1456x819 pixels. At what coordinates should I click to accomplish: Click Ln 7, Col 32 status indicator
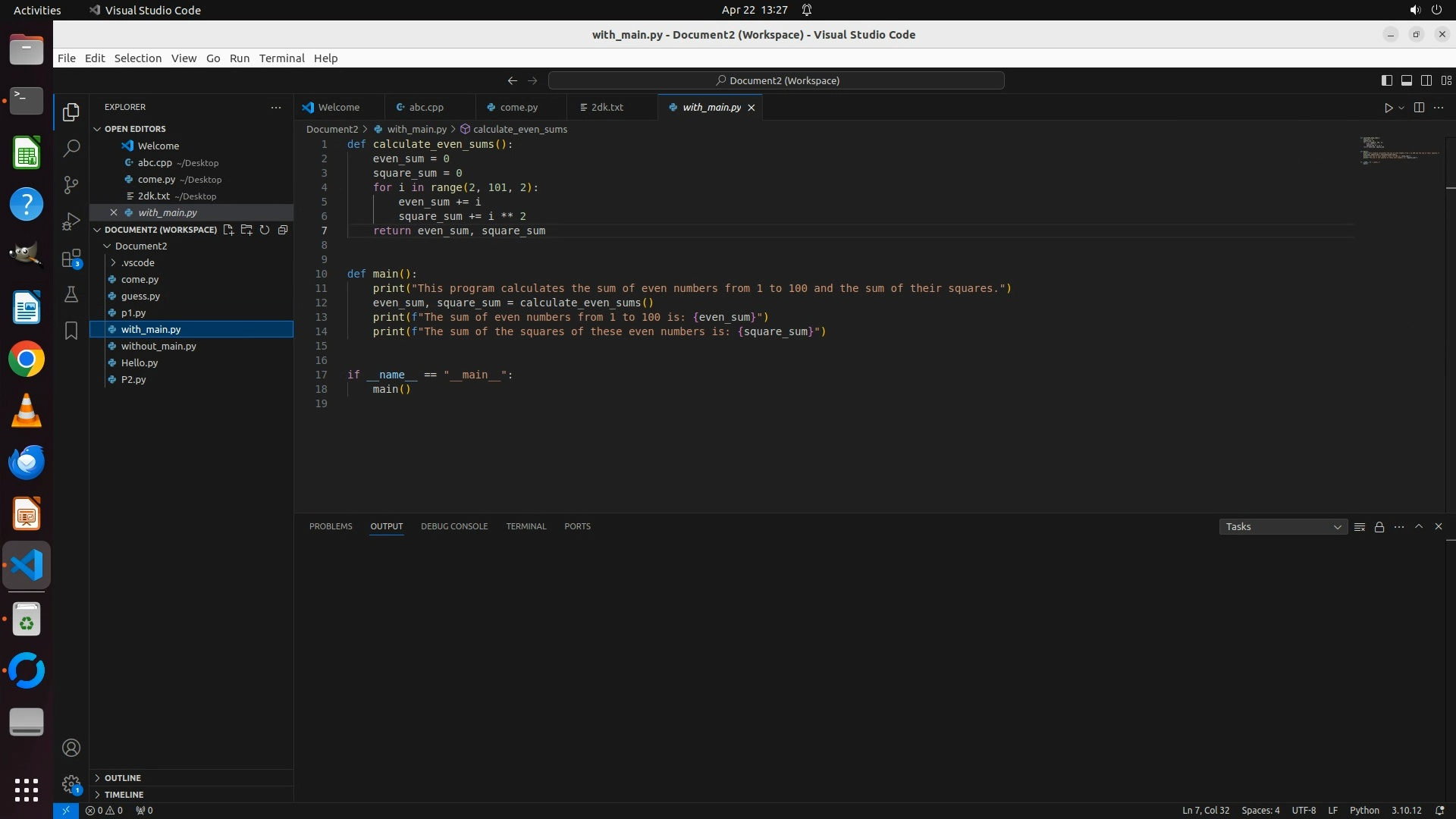(1206, 811)
